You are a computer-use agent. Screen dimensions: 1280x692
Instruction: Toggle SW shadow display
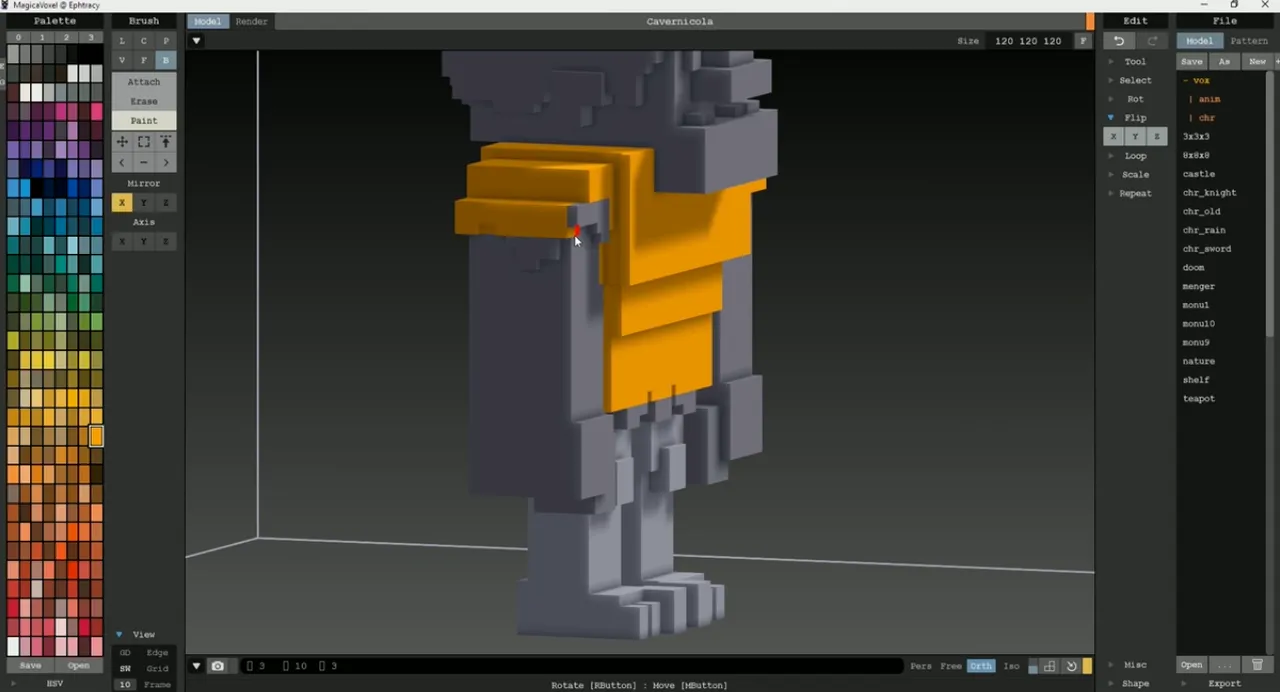(x=125, y=668)
